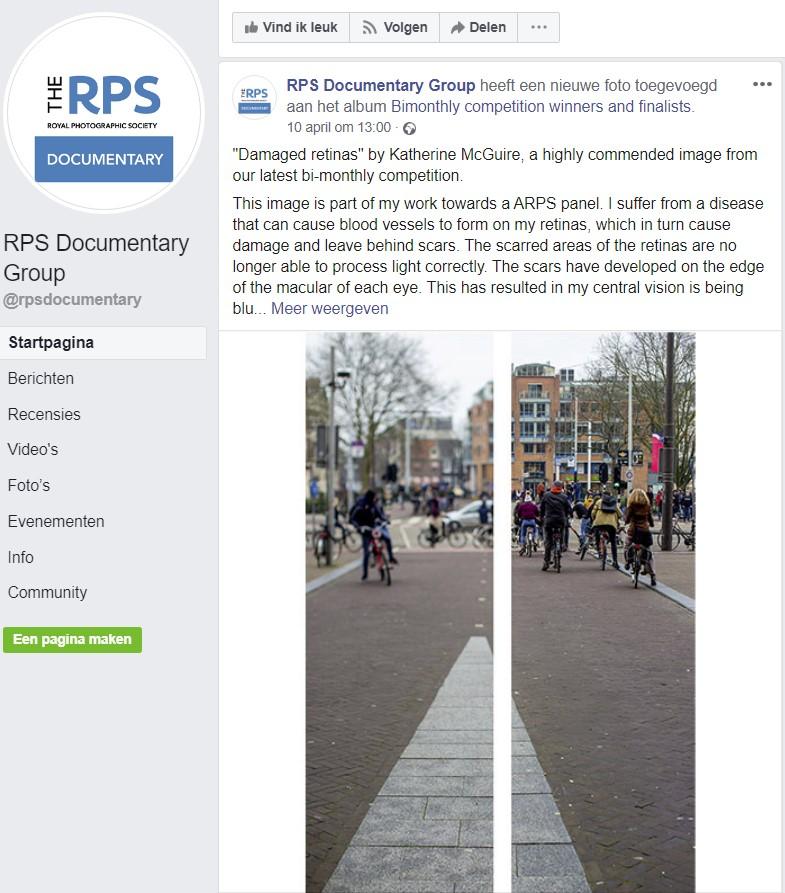Open the post options ellipsis menu
This screenshot has width=785, height=893.
pos(762,84)
